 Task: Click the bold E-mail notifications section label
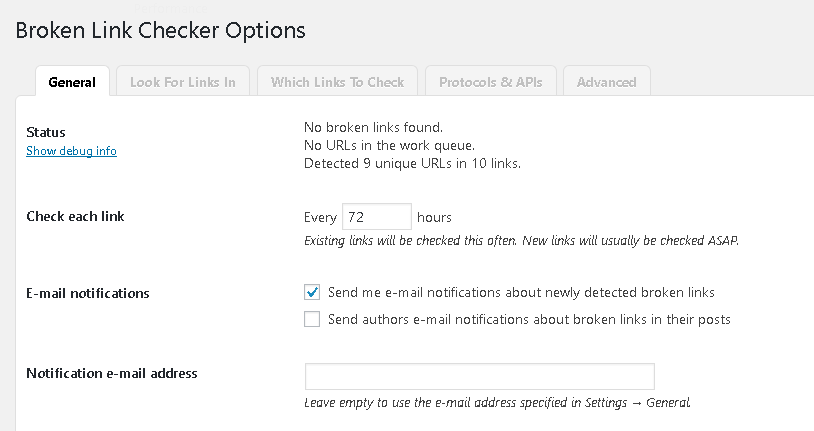[x=88, y=293]
